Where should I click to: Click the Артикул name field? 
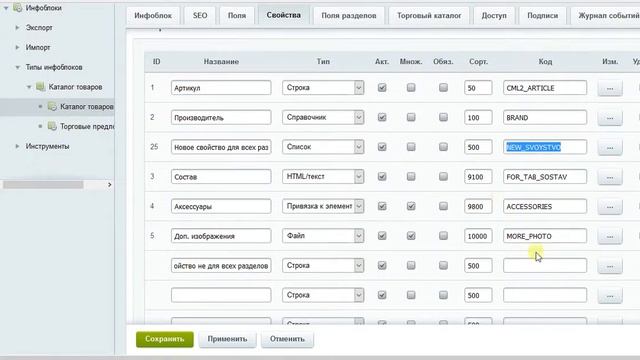tap(221, 88)
